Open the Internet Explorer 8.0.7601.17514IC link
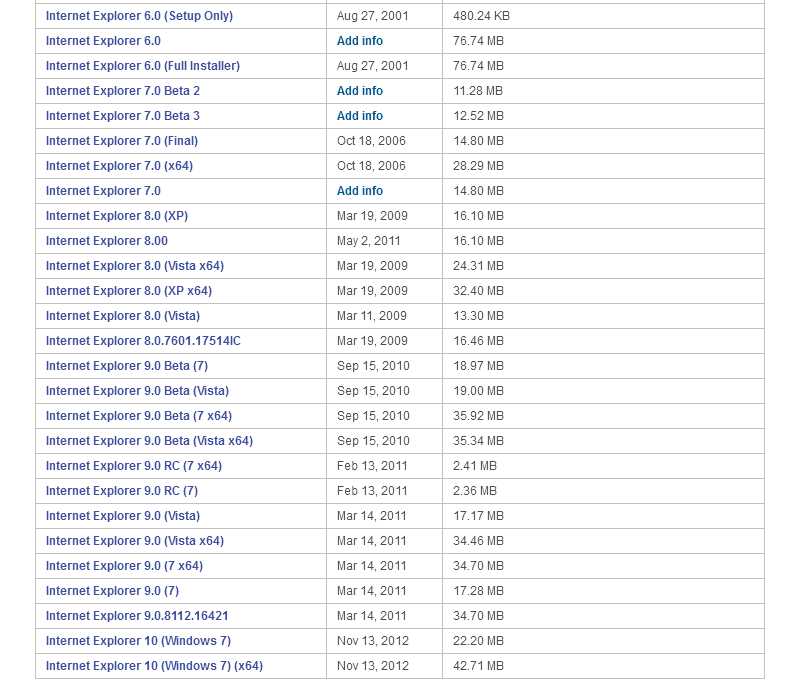Viewport: 809px width, 695px height. point(143,341)
